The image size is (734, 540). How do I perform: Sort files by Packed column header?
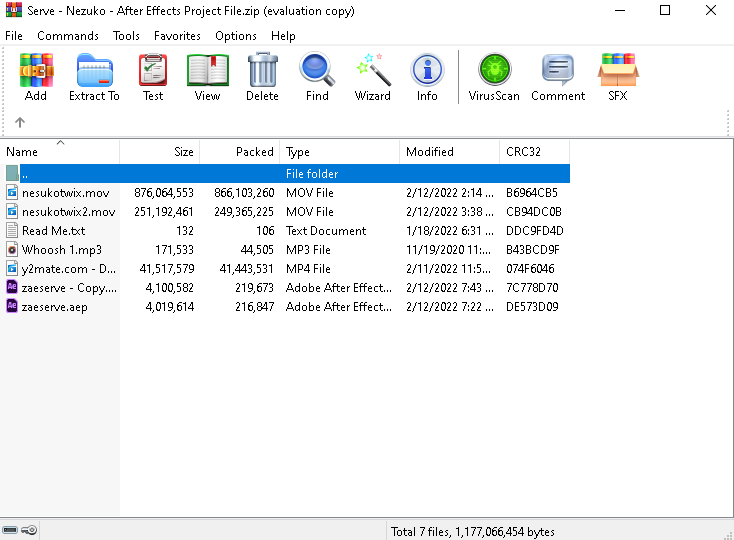[x=240, y=152]
